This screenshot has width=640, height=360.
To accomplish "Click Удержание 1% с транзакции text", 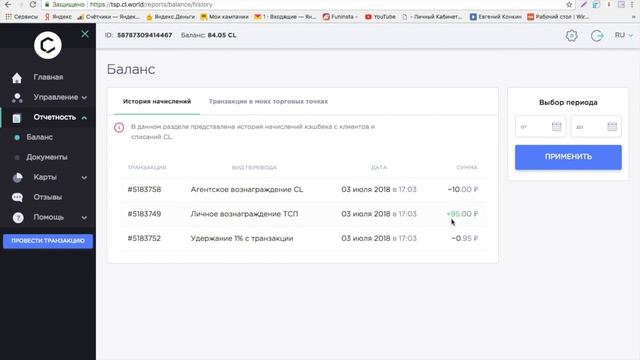I will [x=242, y=238].
